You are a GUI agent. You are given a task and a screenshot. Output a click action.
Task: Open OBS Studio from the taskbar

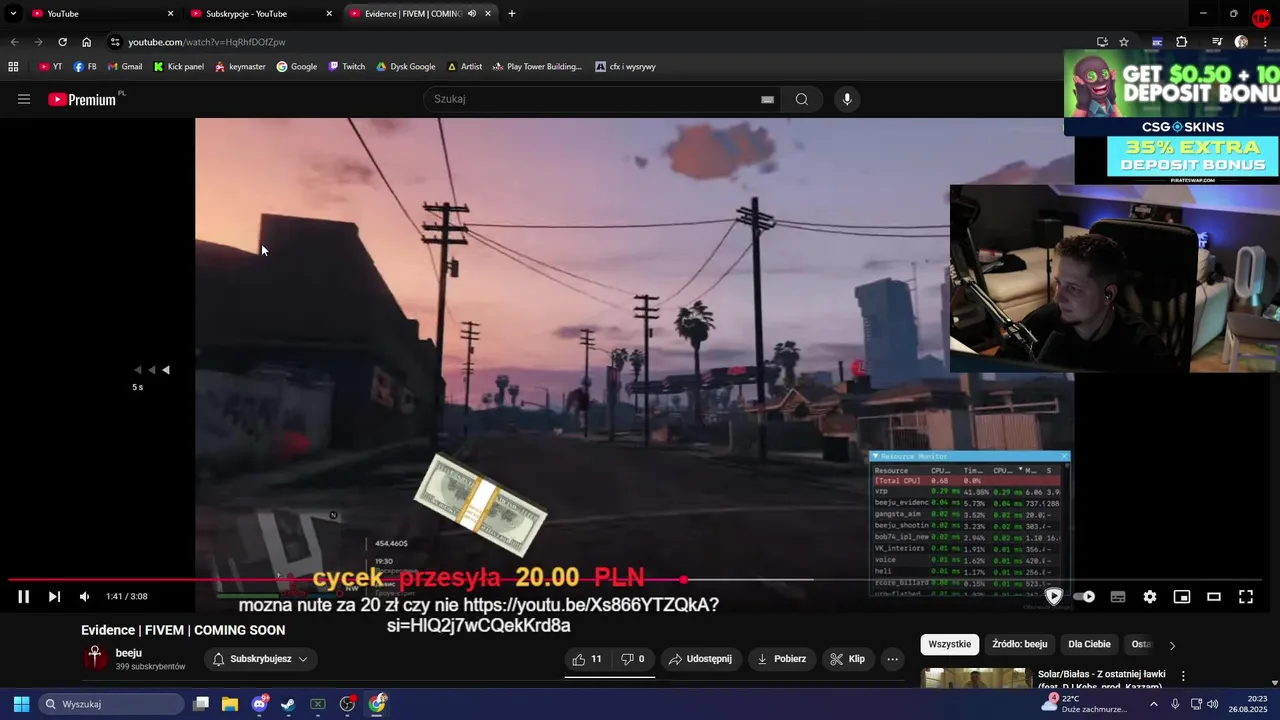coord(347,704)
